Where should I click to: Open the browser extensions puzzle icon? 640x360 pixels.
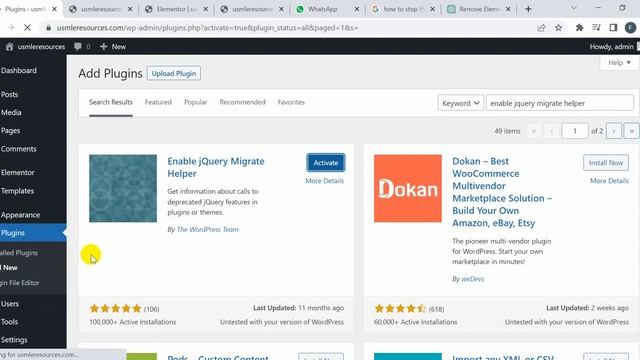(x=579, y=28)
